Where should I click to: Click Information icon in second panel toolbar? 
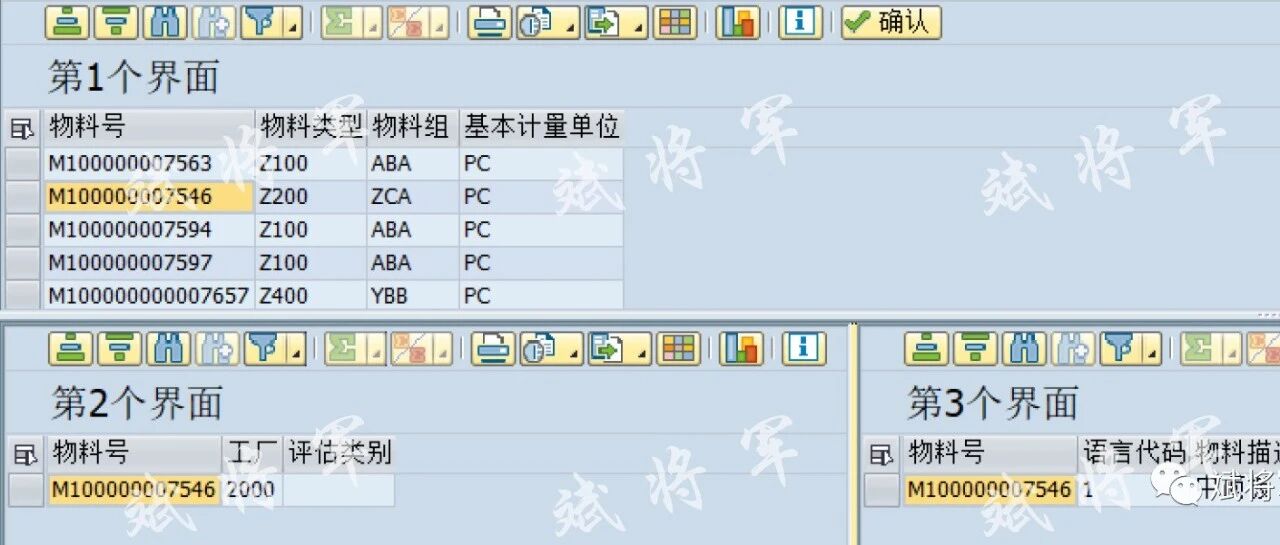click(x=804, y=348)
